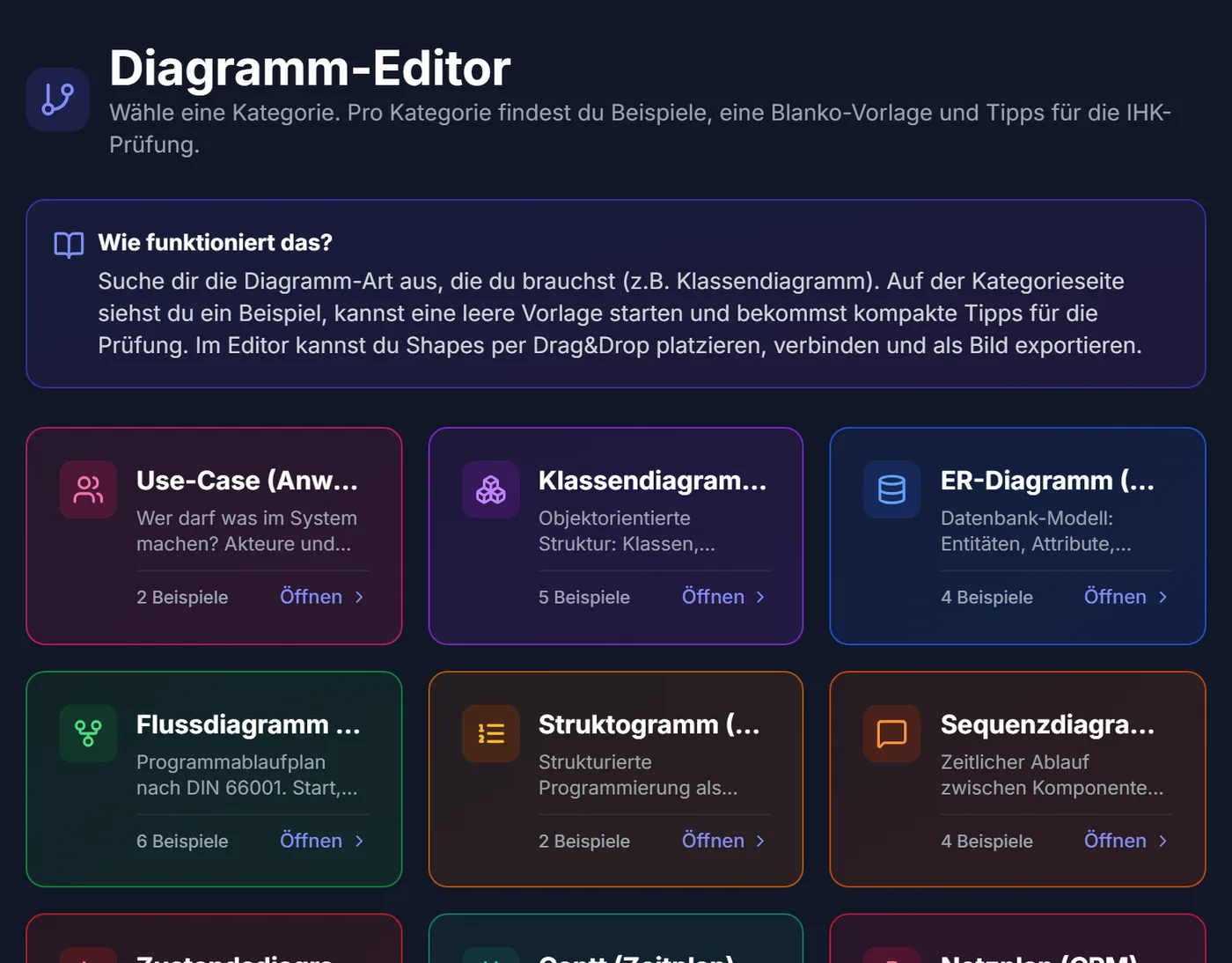Click the 2 Beispiele count under Struktogramm
This screenshot has width=1232, height=963.
[584, 841]
